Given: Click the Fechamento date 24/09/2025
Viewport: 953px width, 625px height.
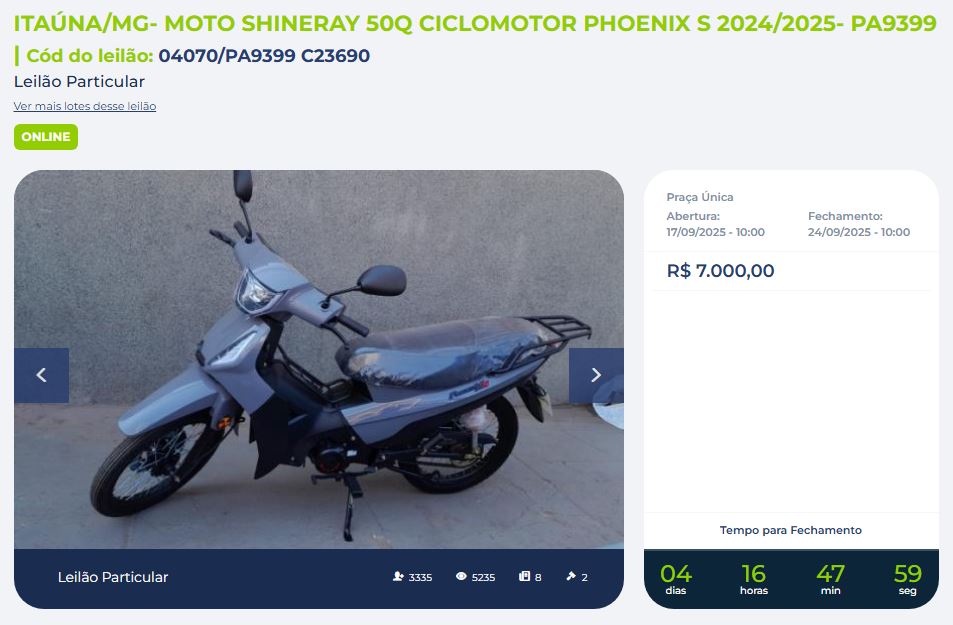Looking at the screenshot, I should 859,232.
